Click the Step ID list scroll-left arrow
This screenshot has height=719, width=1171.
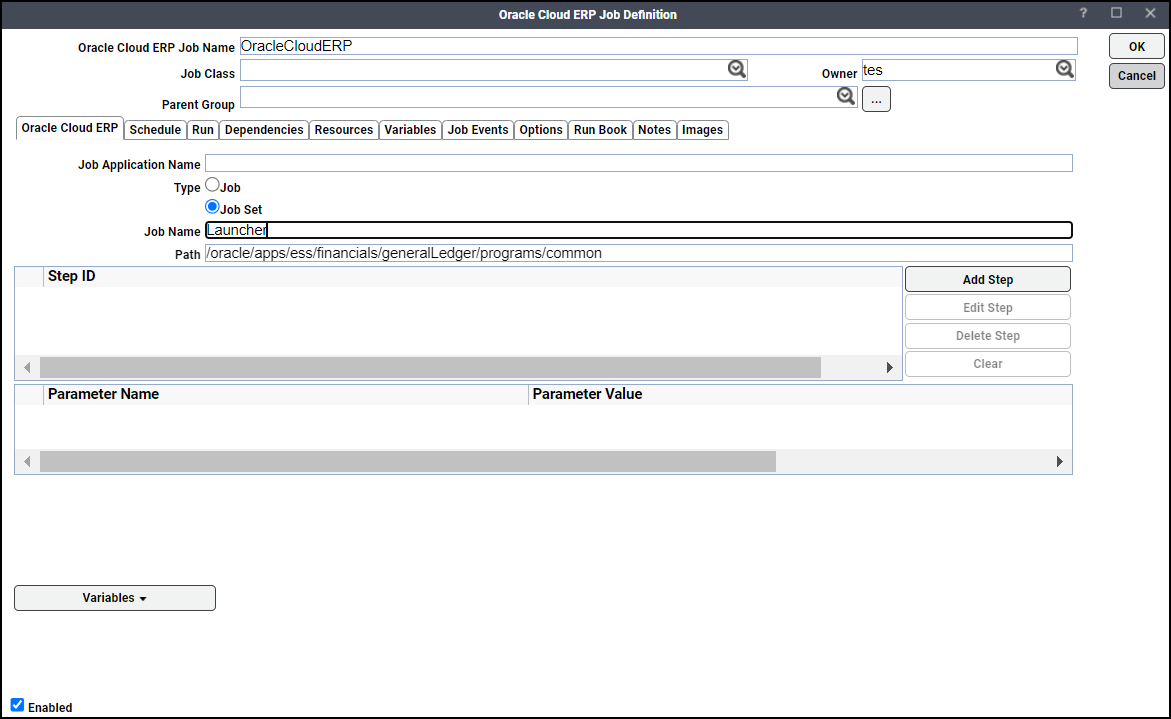click(x=28, y=367)
